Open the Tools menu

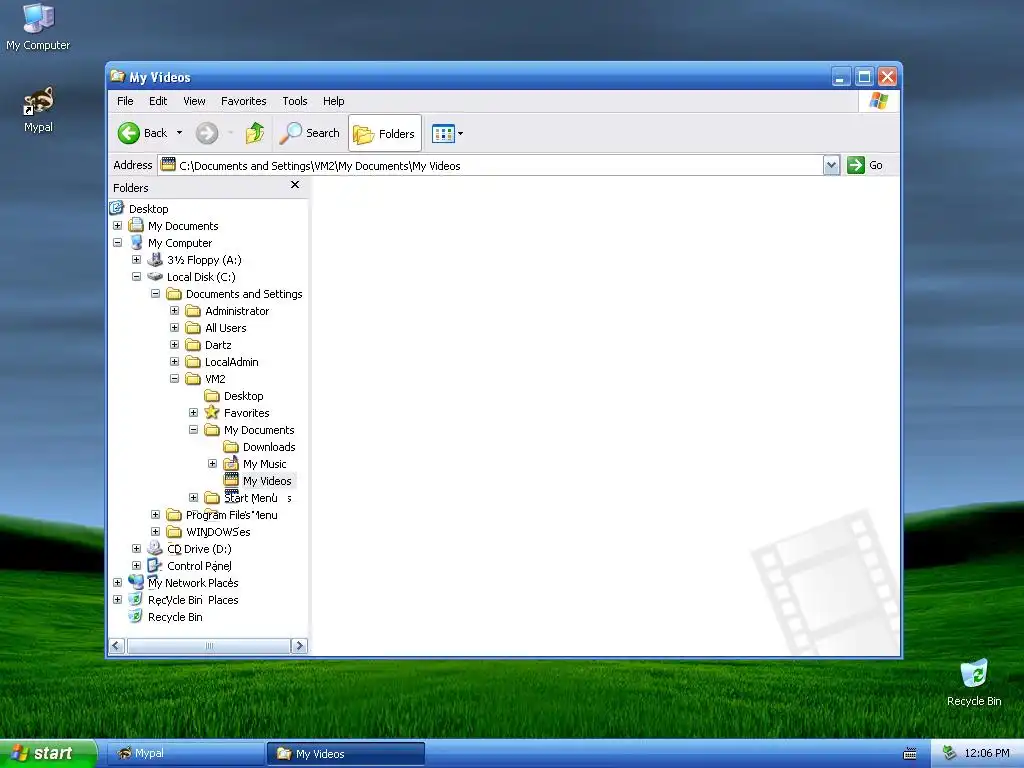pos(295,101)
